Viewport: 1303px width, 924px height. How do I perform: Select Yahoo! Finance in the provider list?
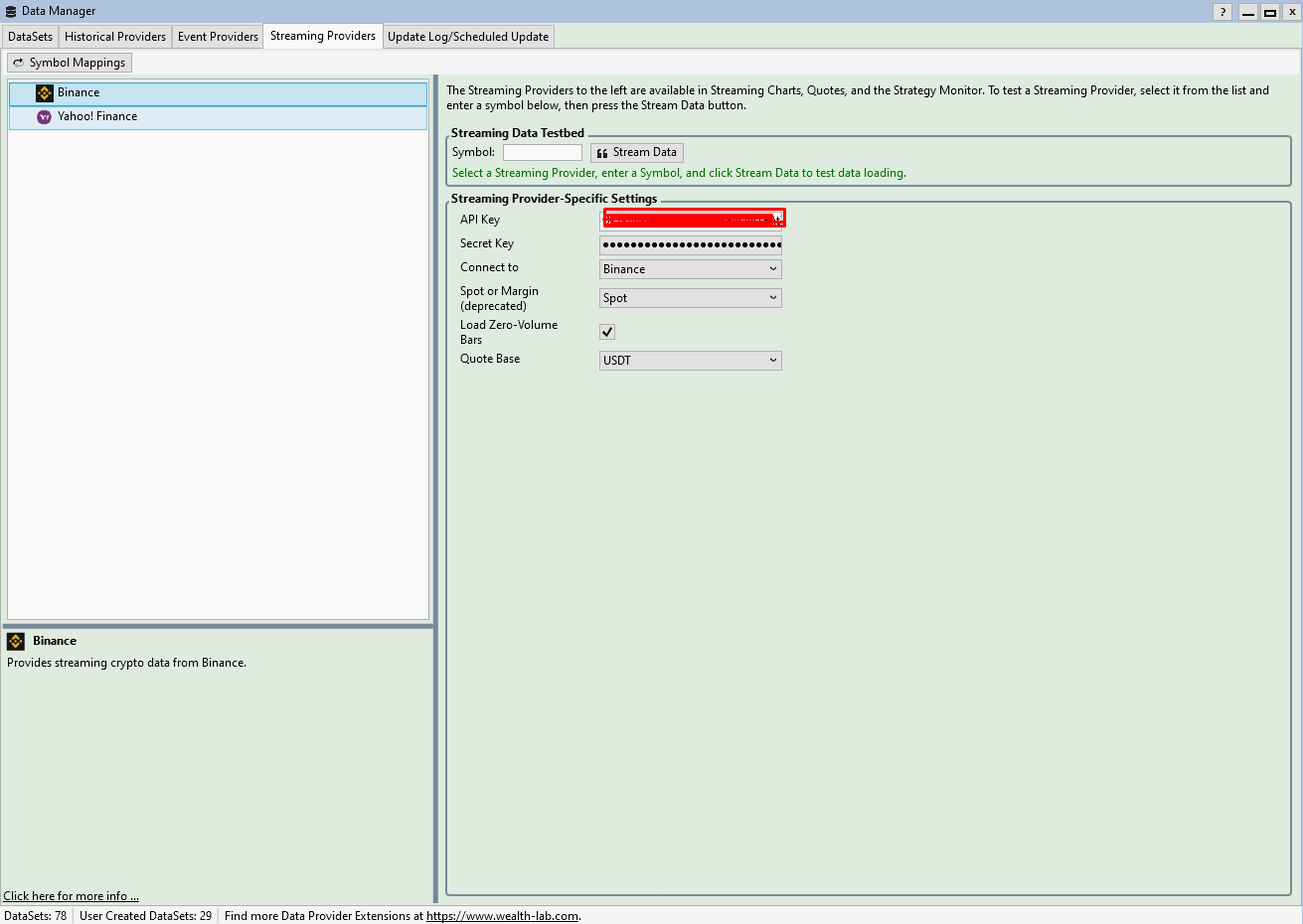click(218, 117)
